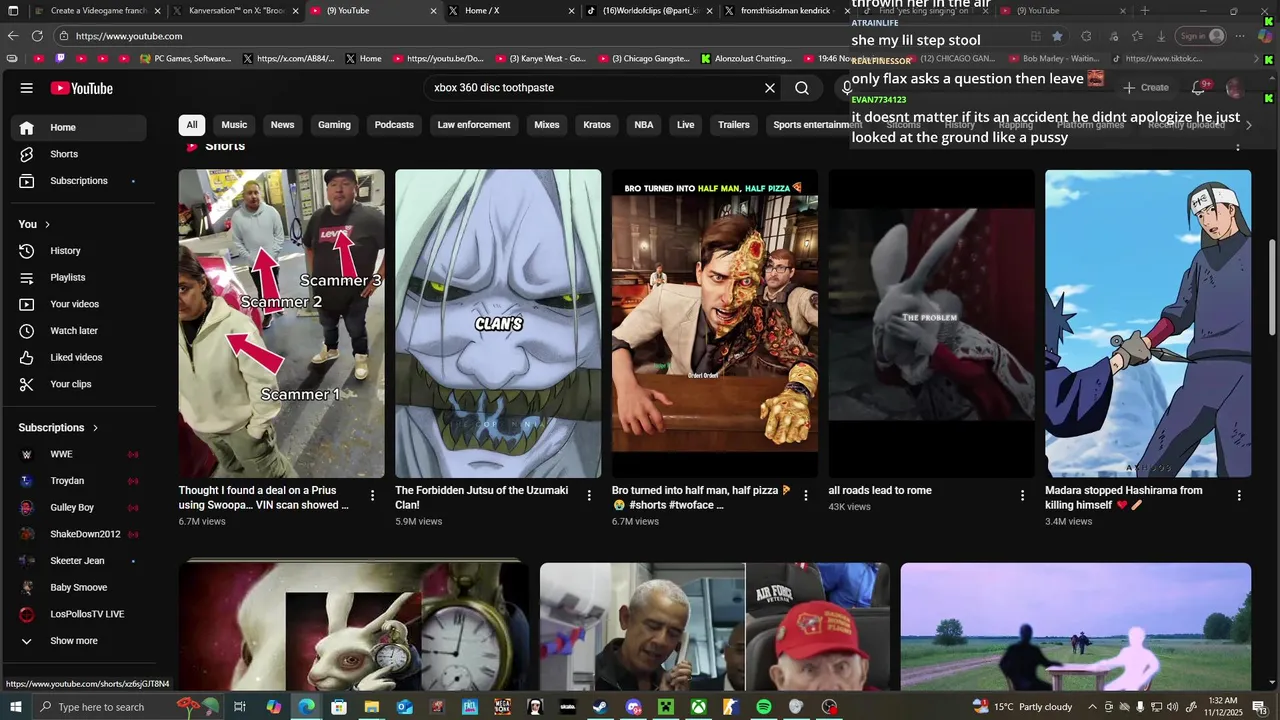Open the Windows Start menu

click(15, 707)
